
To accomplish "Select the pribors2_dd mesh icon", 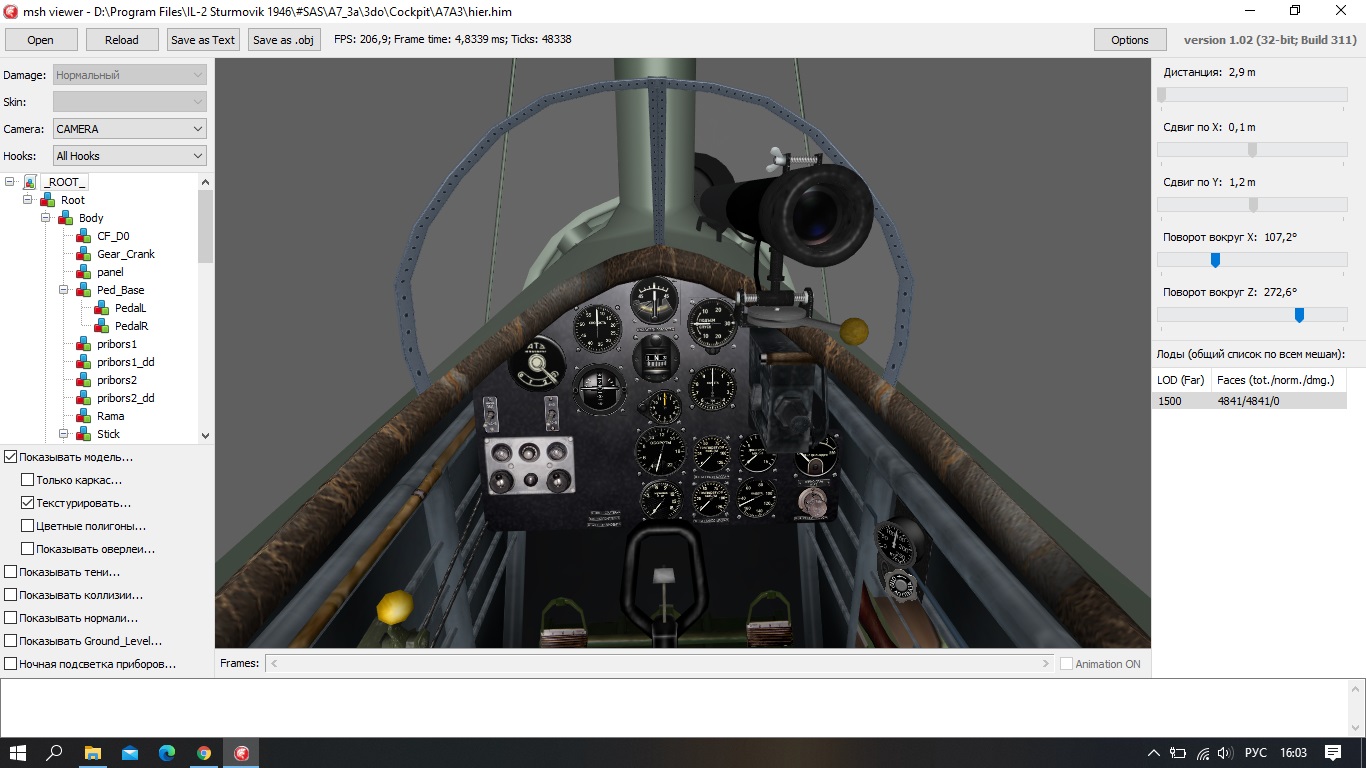I will pos(84,398).
